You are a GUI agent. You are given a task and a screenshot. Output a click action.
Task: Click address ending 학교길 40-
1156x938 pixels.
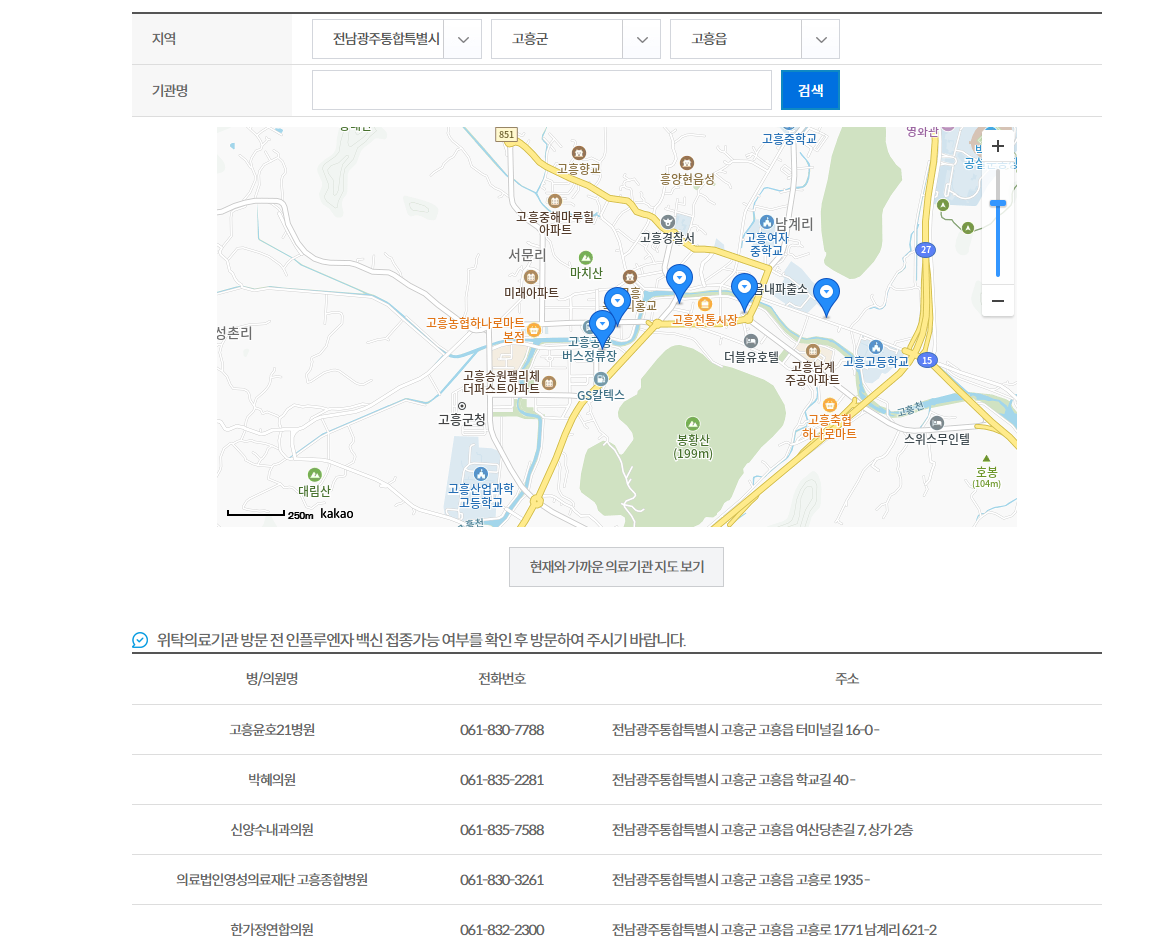coord(734,779)
